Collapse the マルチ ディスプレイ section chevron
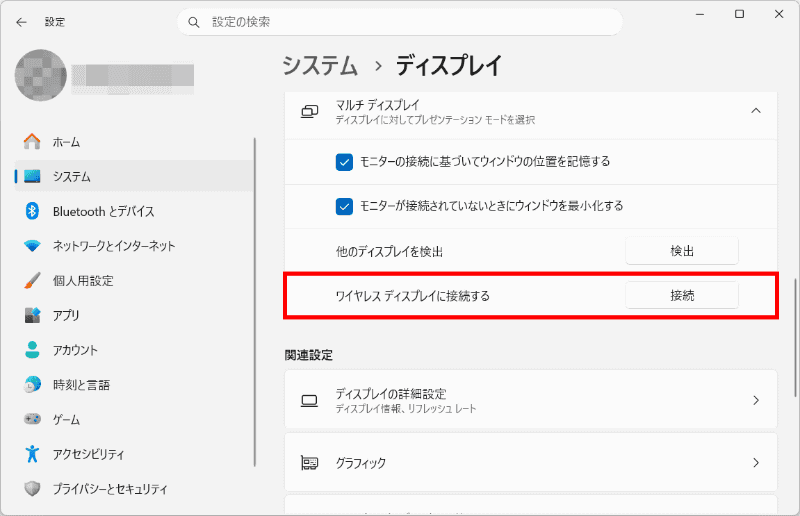Viewport: 800px width, 516px height. [x=756, y=111]
